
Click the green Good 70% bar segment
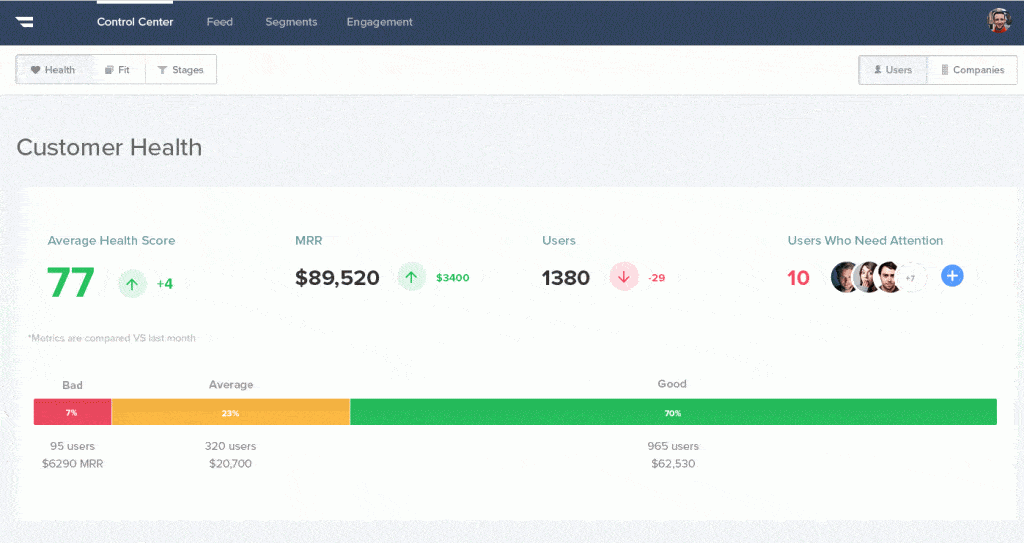(x=673, y=412)
